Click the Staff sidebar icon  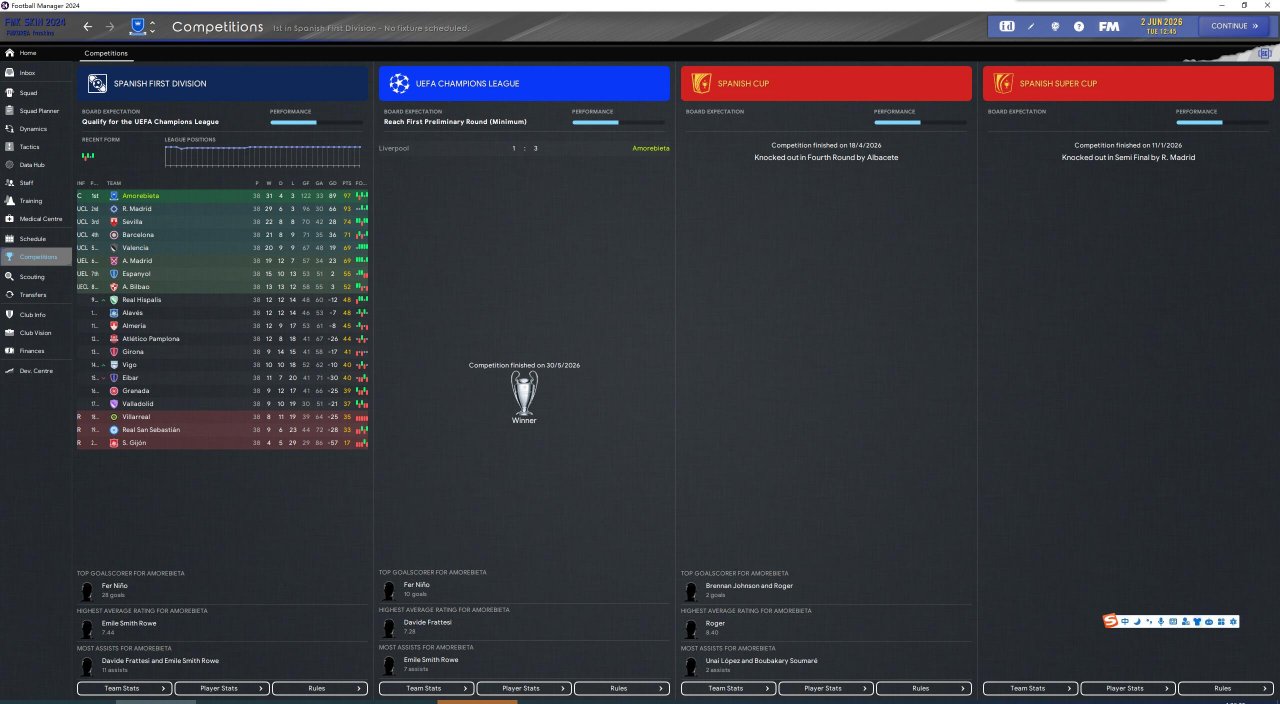[x=10, y=183]
